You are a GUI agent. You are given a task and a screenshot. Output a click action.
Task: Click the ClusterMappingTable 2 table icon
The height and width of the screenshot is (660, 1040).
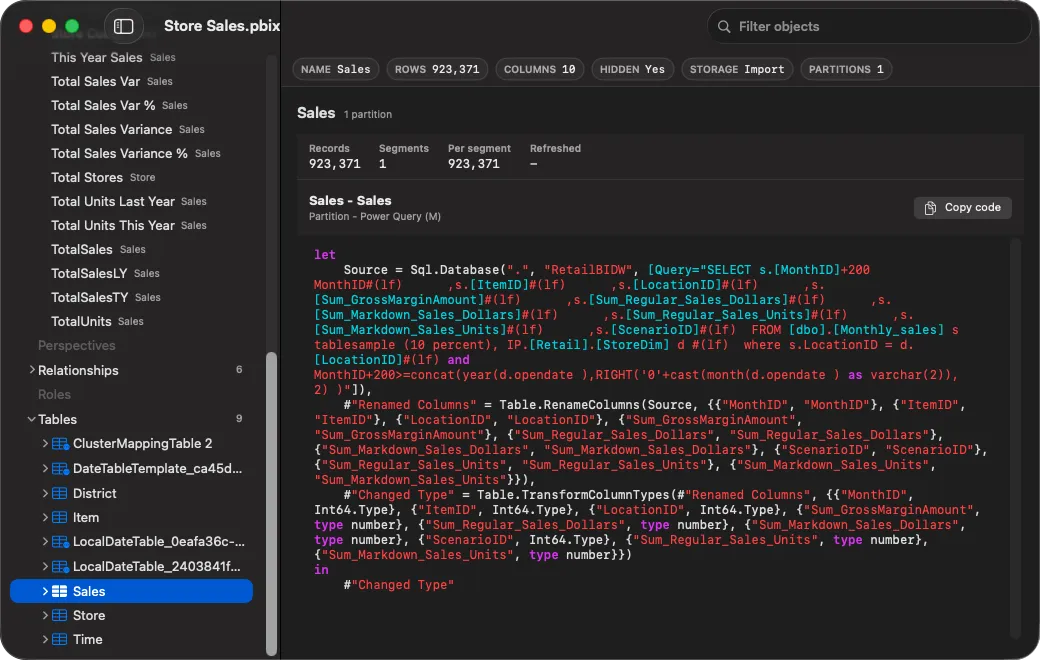60,444
